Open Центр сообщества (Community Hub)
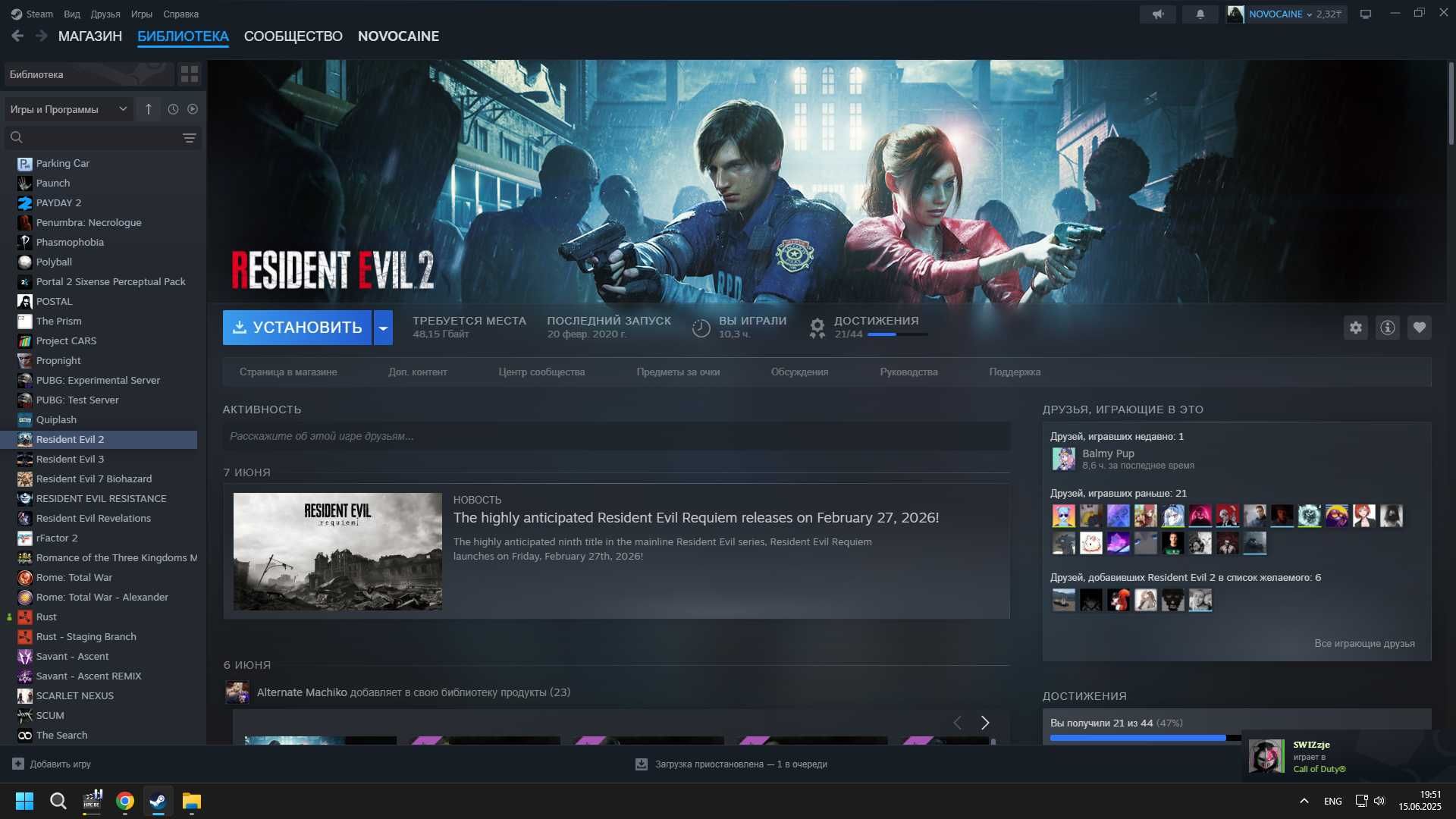Image resolution: width=1456 pixels, height=819 pixels. tap(541, 372)
